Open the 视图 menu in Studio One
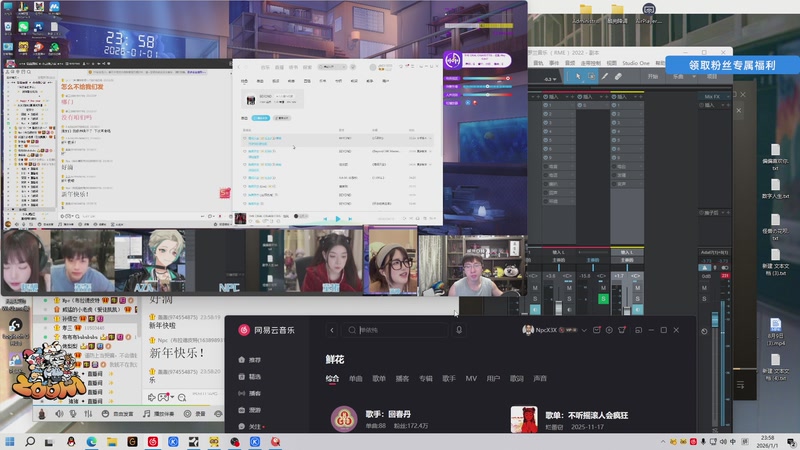This screenshot has width=800, height=450. 612,63
